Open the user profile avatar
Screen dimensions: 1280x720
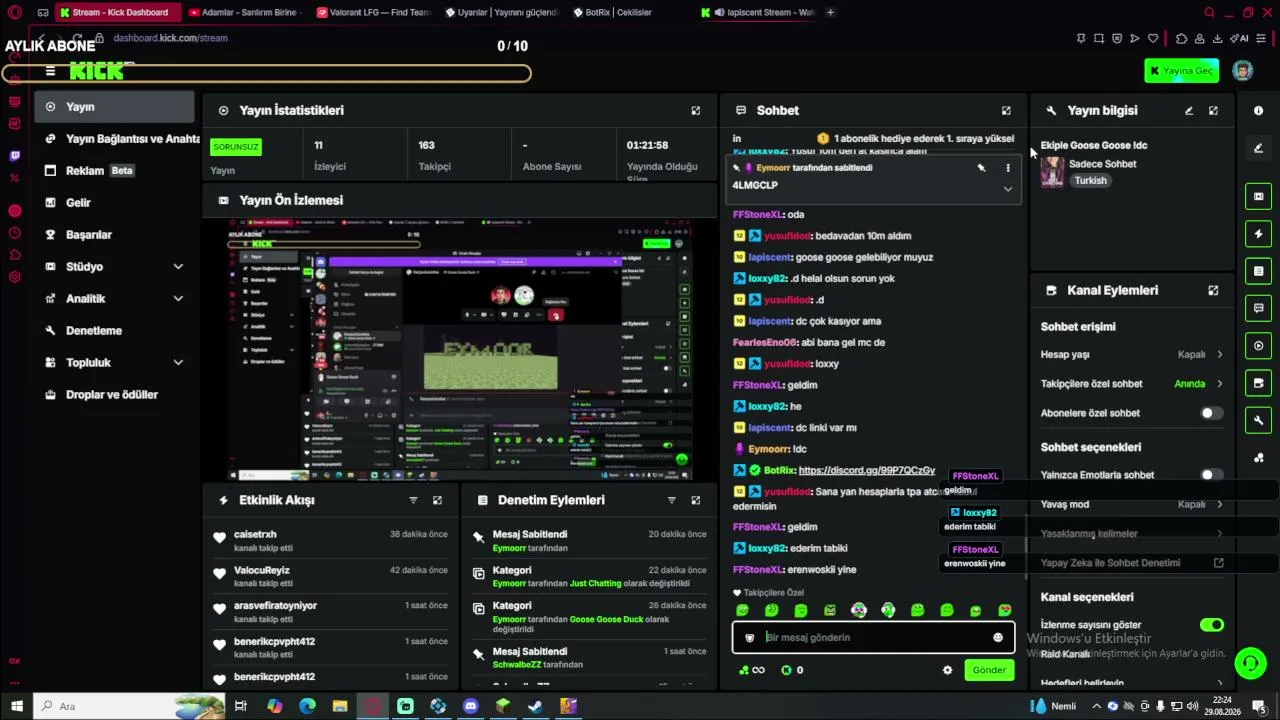(1242, 71)
